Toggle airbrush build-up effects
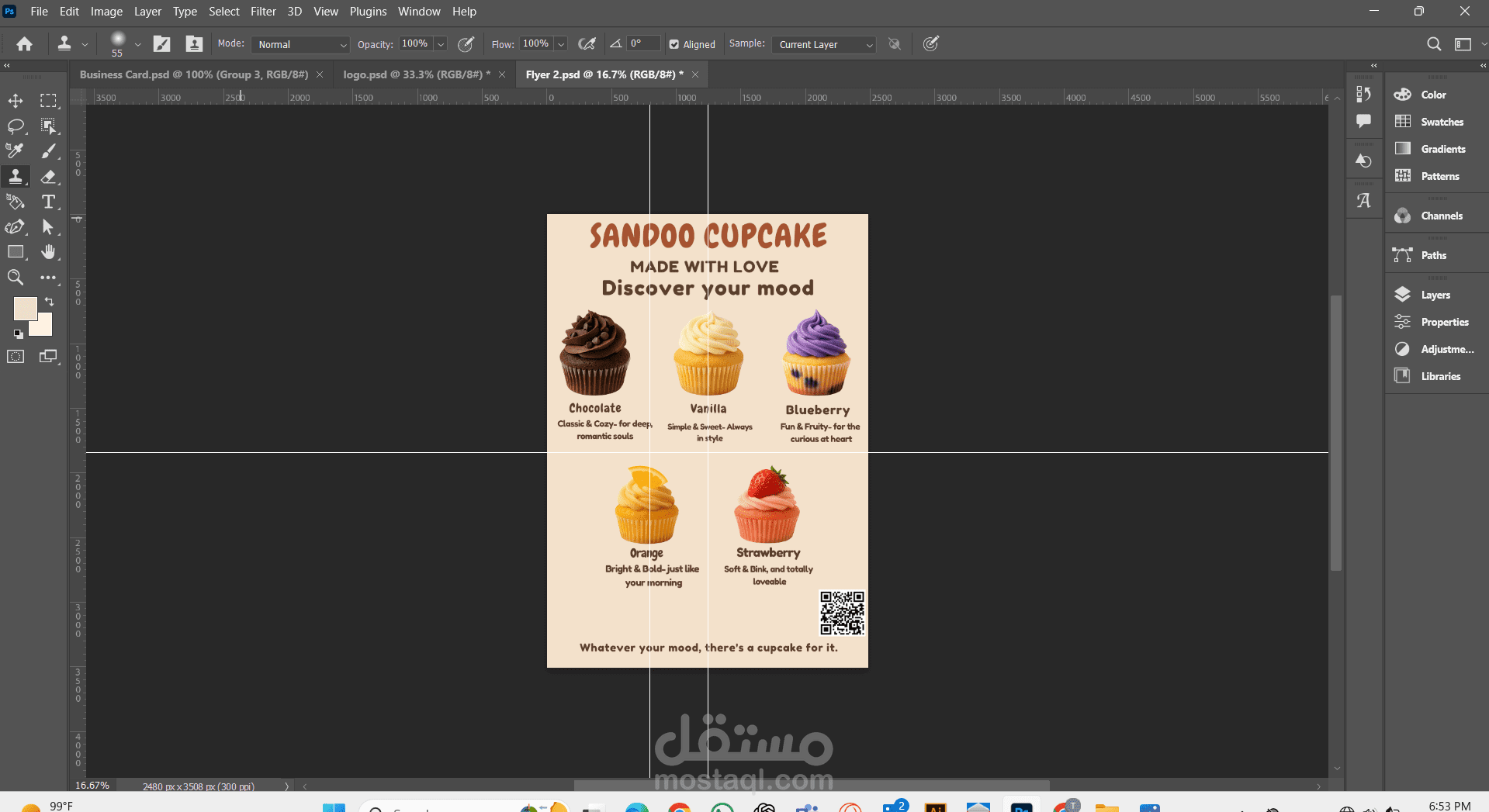The image size is (1489, 812). tap(587, 44)
